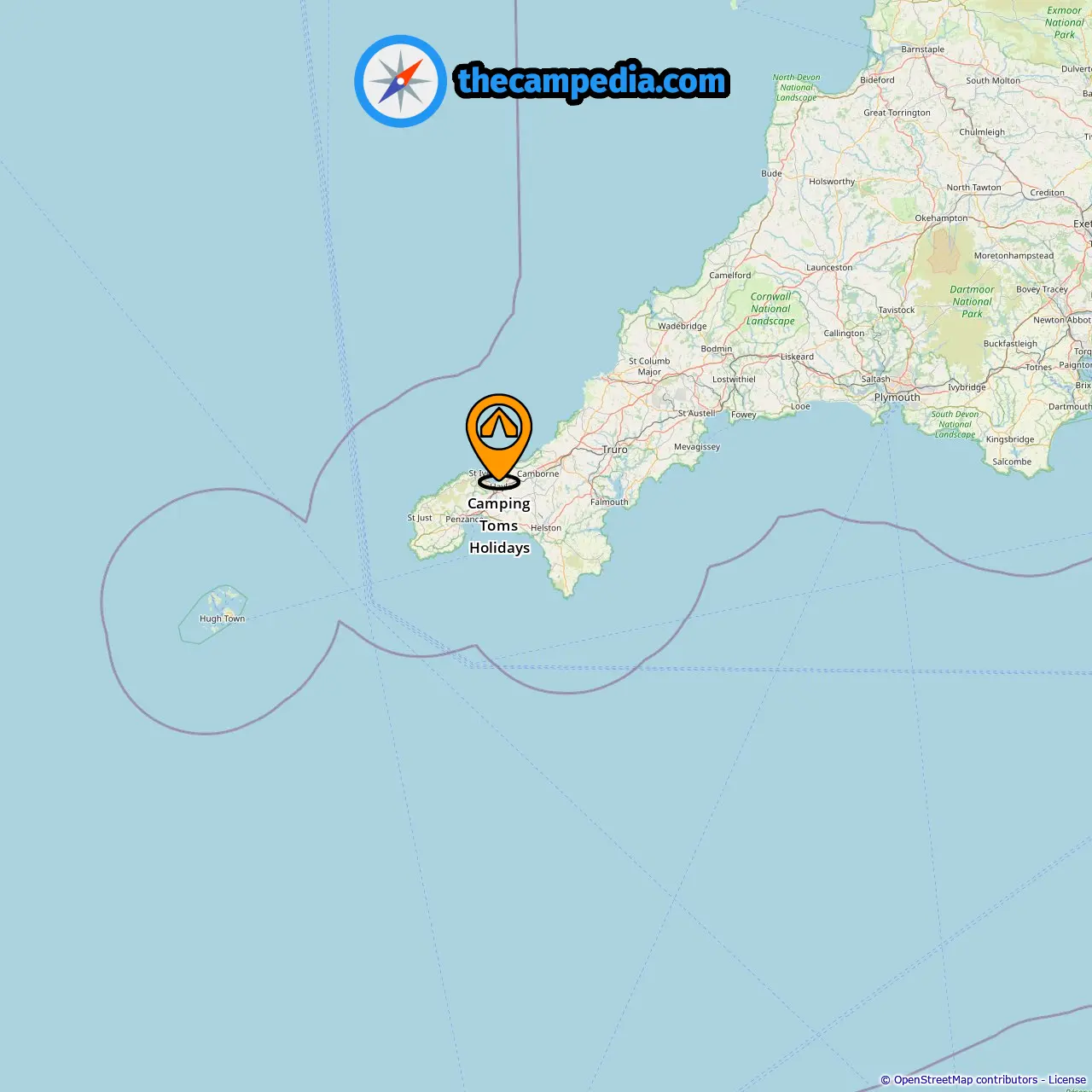Select the Barnstaple town label
The width and height of the screenshot is (1092, 1092).
point(923,49)
